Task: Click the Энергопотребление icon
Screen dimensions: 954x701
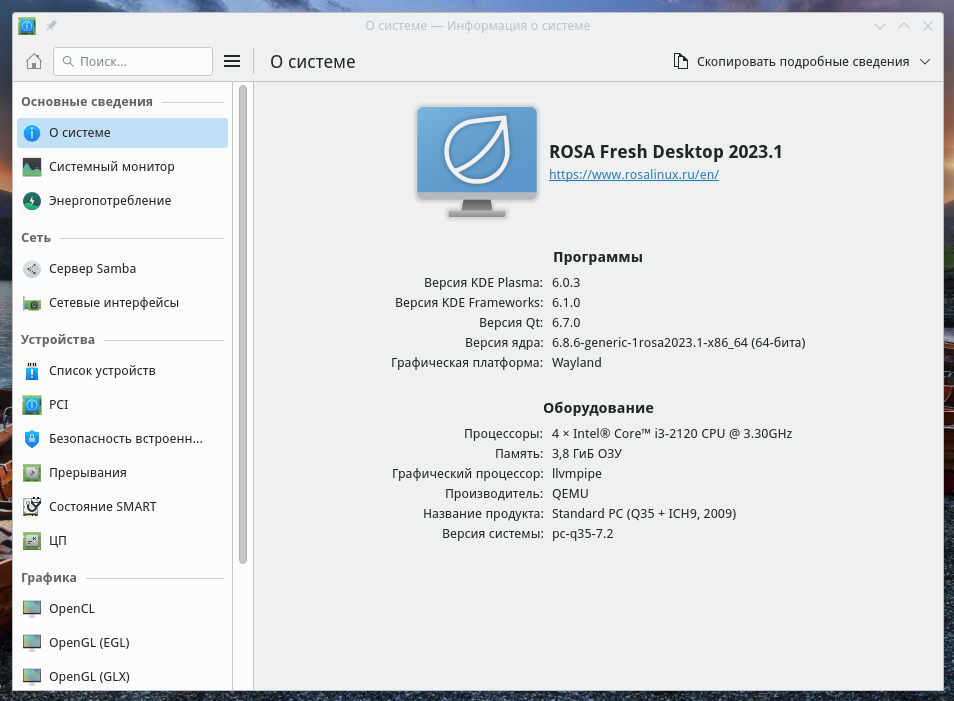Action: pos(32,201)
